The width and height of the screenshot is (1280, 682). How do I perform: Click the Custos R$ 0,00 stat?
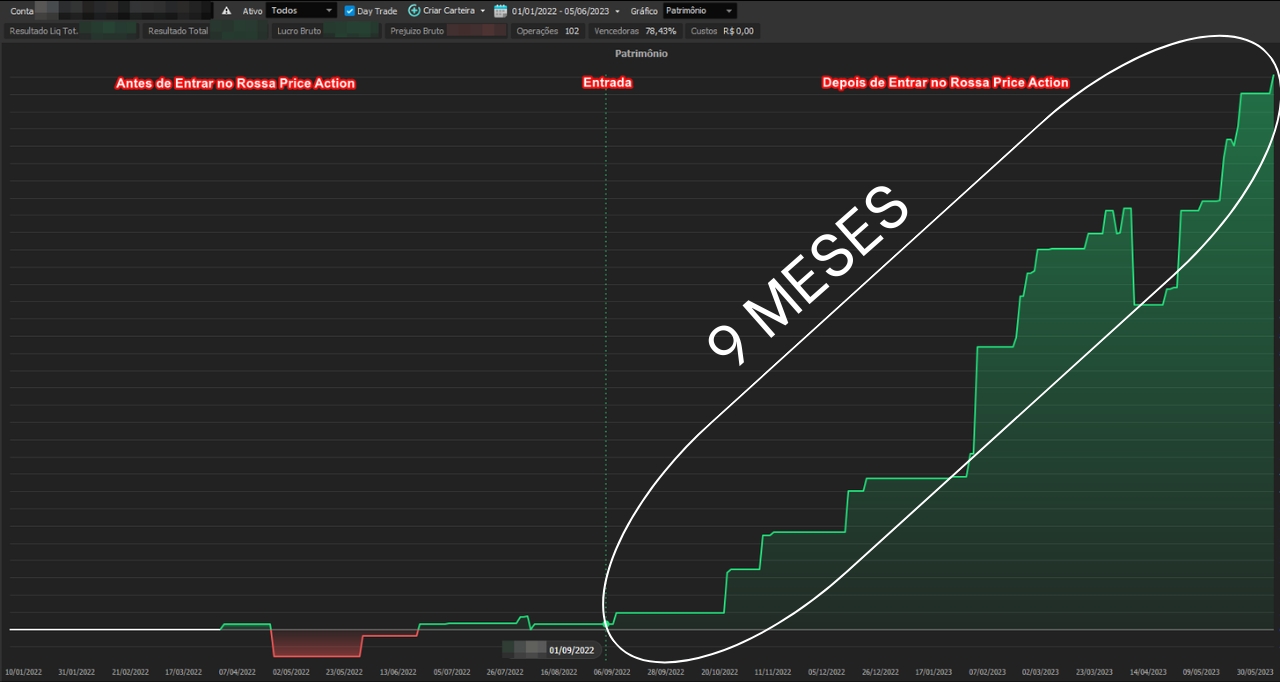tap(723, 31)
